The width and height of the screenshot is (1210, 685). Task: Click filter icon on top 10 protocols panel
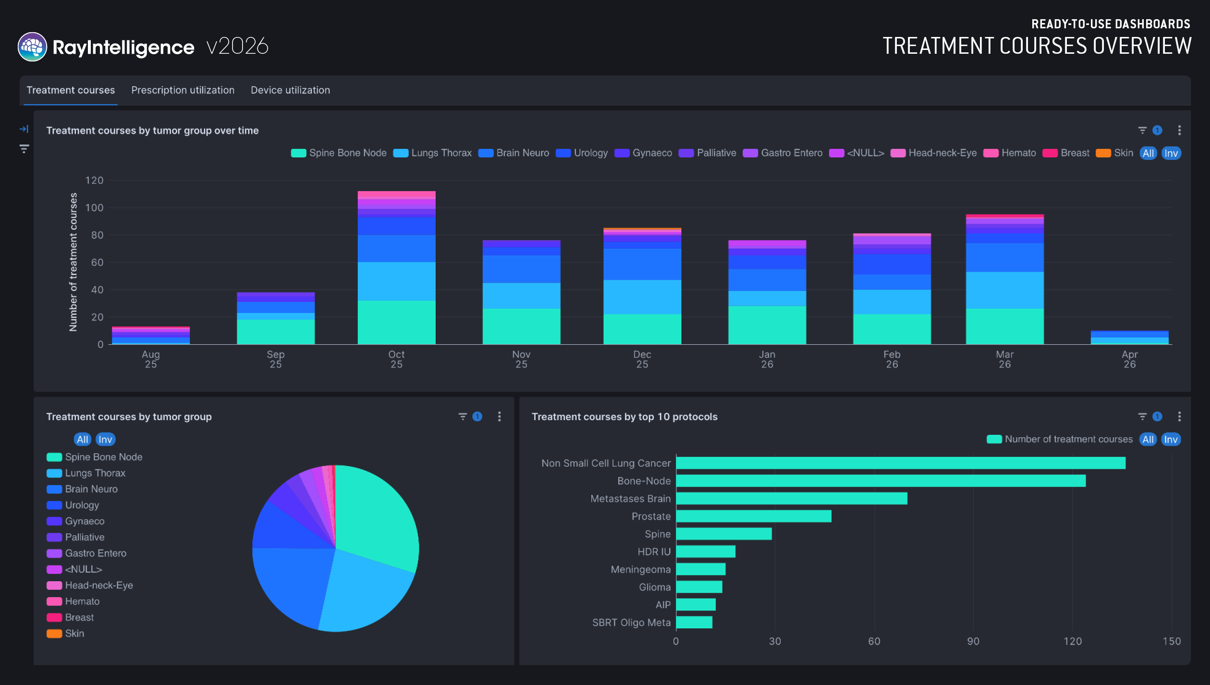1142,416
